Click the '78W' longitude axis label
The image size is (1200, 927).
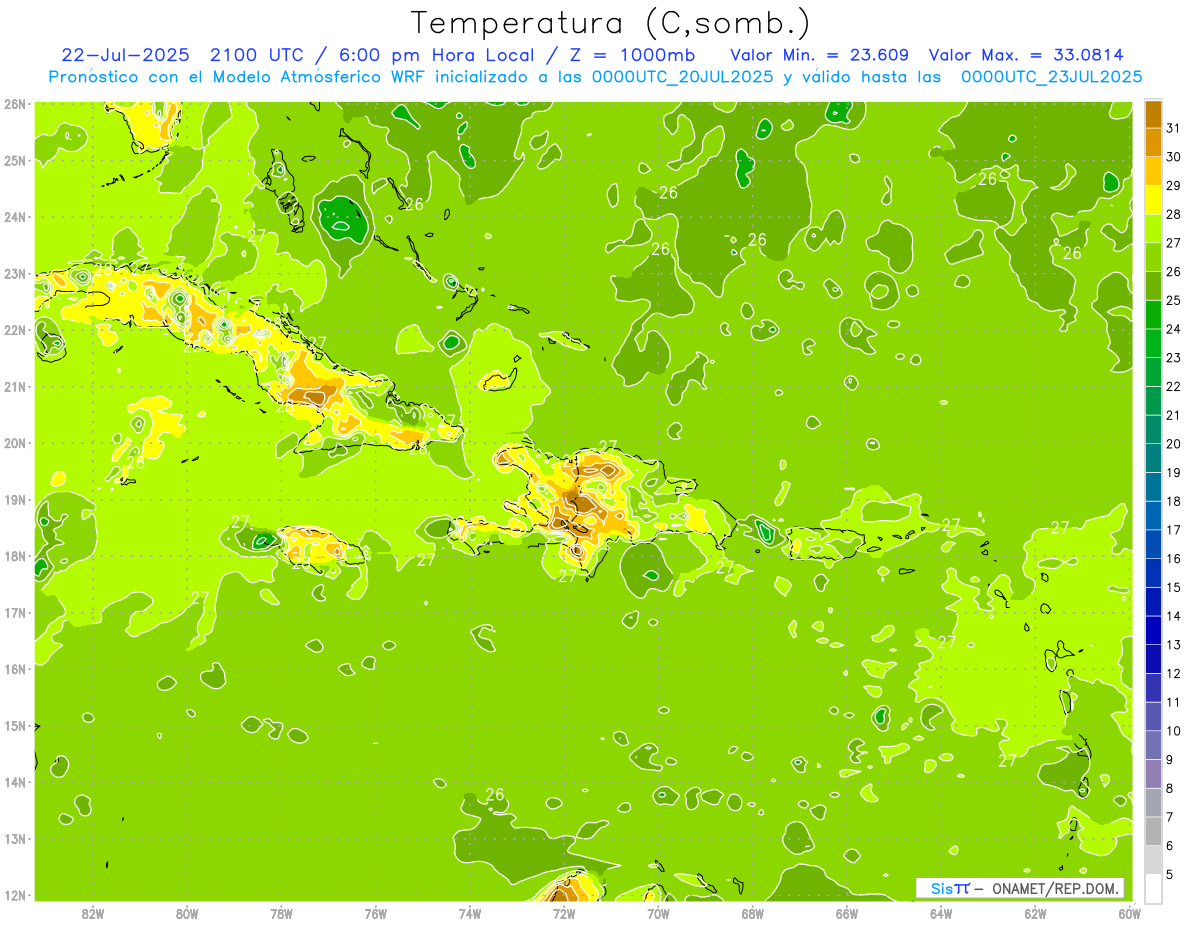281,913
